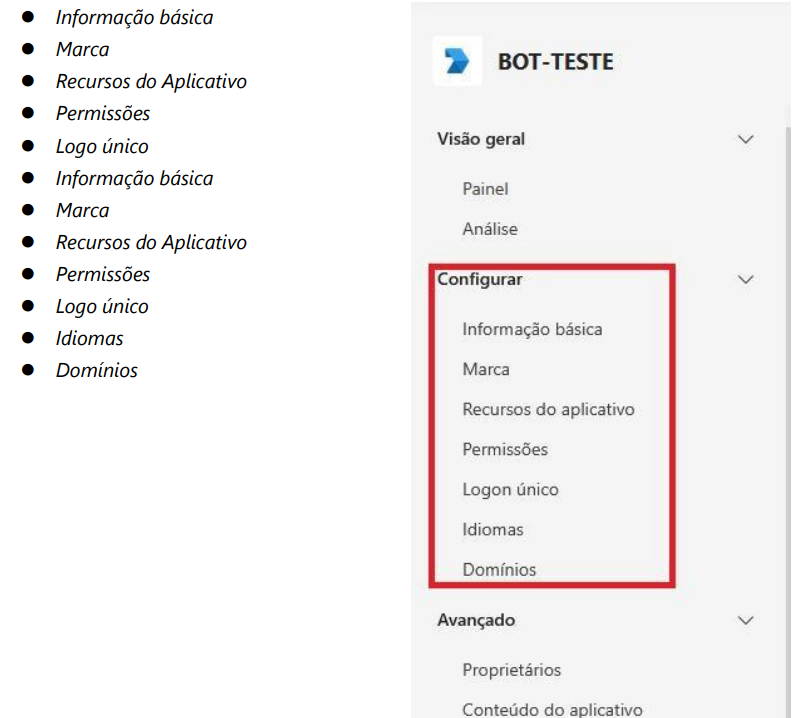Click the Avançado section header

pos(476,620)
